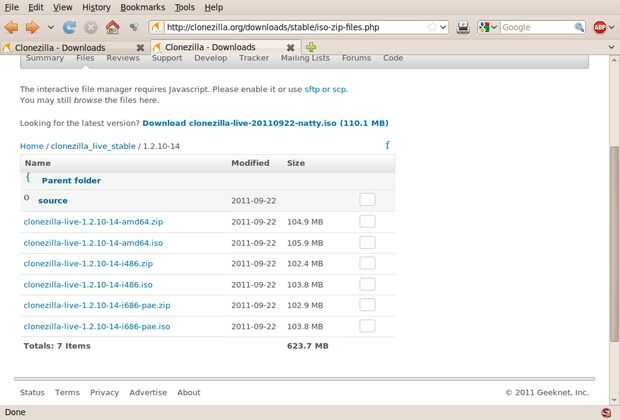The image size is (620, 420).
Task: Tick checkbox for the i686-pae.zip file
Action: click(367, 305)
